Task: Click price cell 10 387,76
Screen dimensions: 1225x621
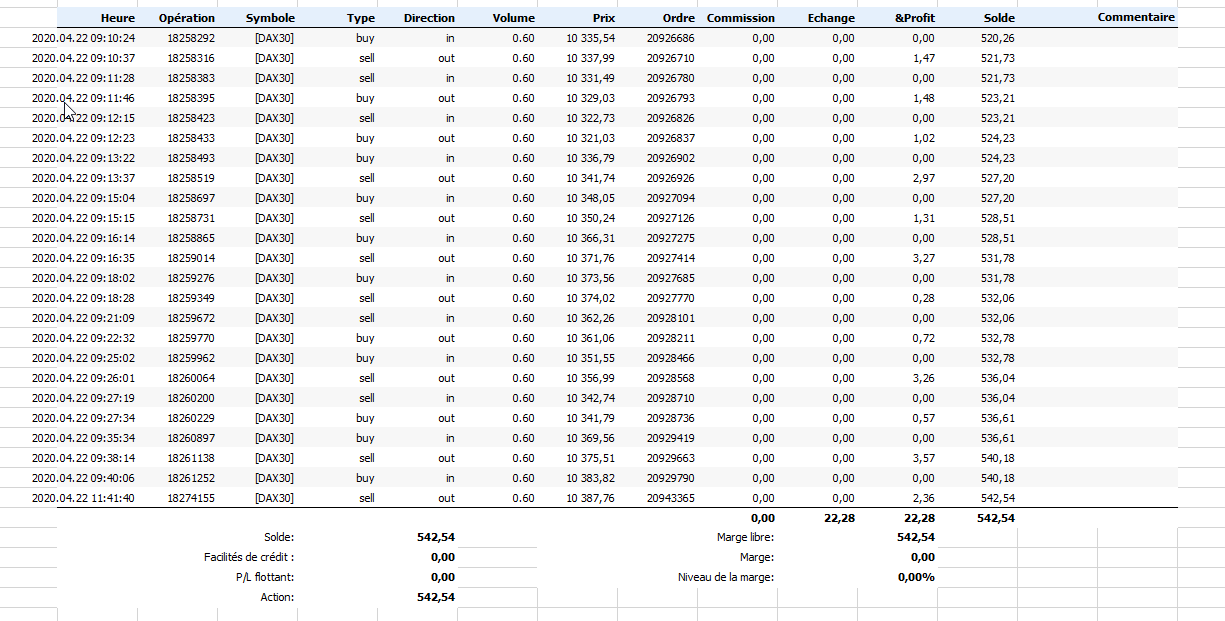Action: pos(590,498)
